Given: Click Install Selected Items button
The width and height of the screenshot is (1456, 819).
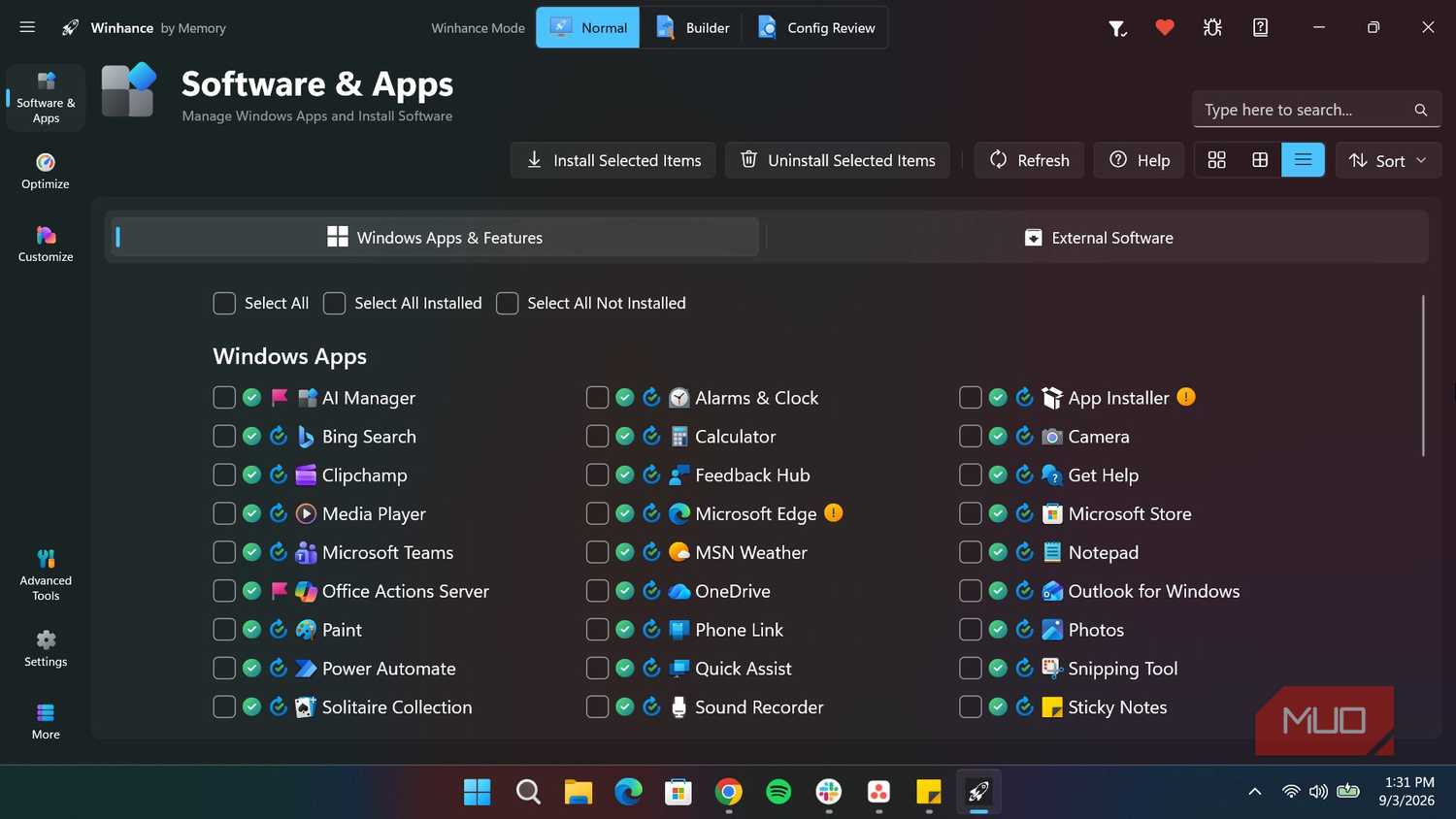Looking at the screenshot, I should 613,160.
